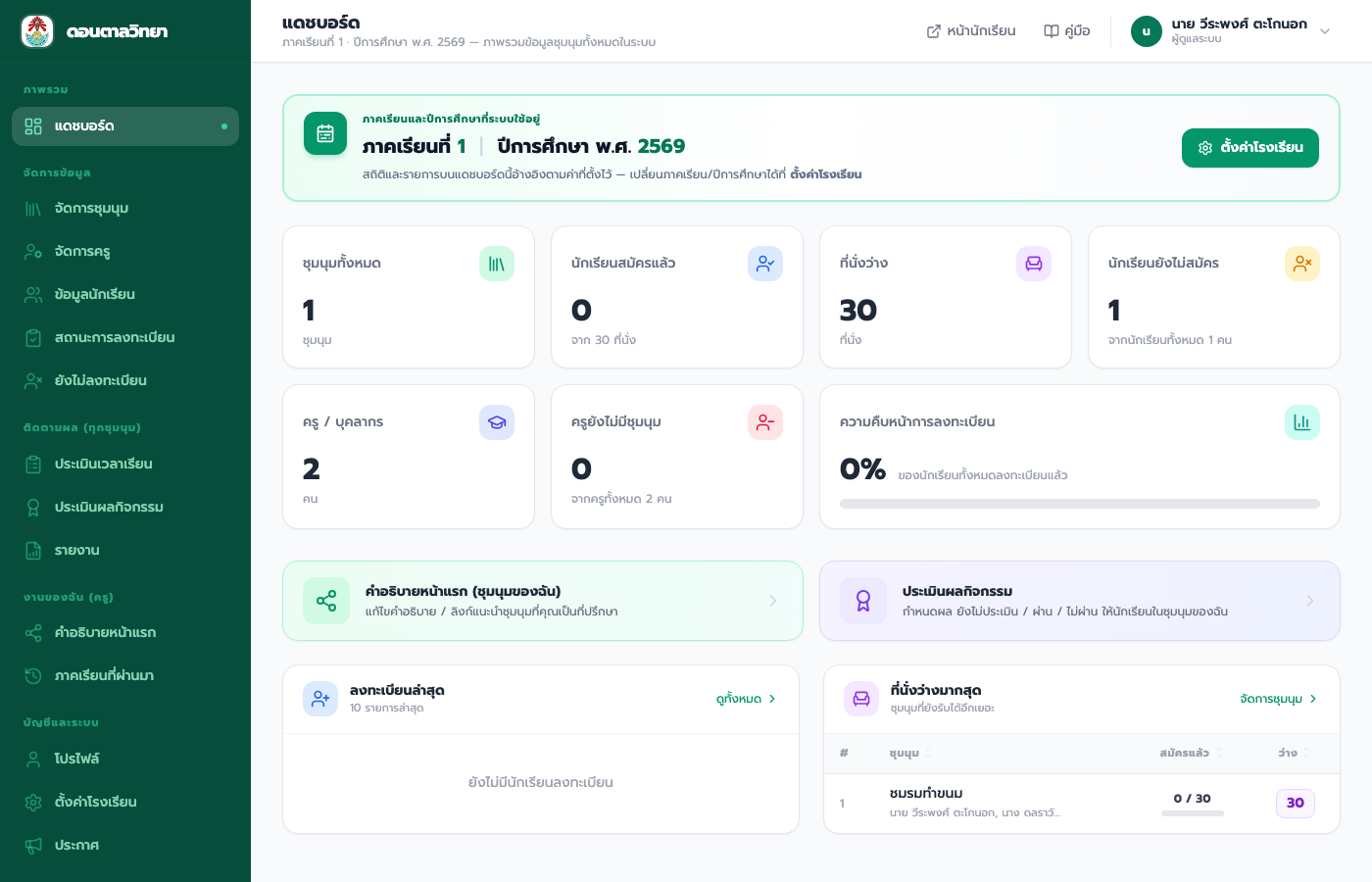Click chevron on คำอธิบายหน้าแรก card
The width and height of the screenshot is (1372, 882).
coord(773,601)
